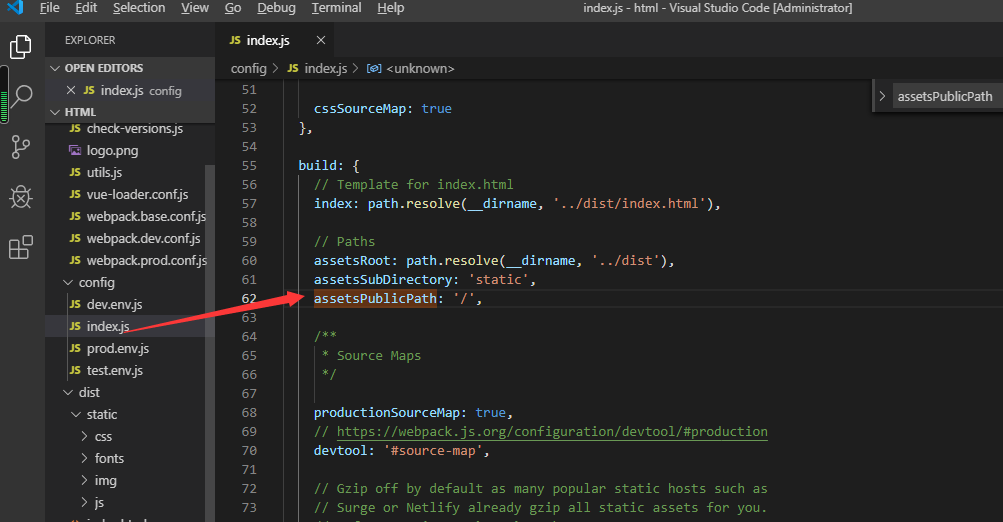Image resolution: width=1003 pixels, height=522 pixels.
Task: Open the Source Control view
Action: point(20,147)
